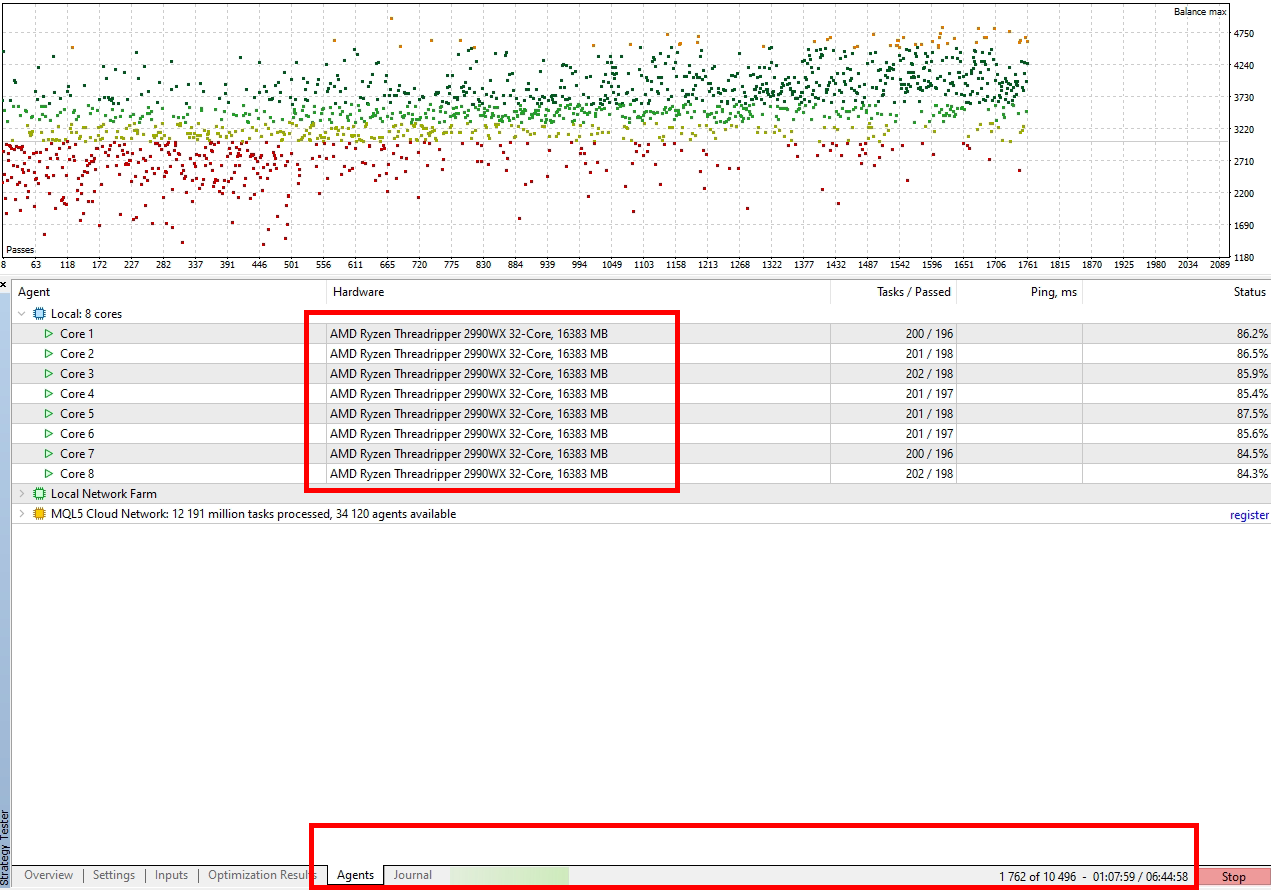Click the Local 8 cores processor icon
This screenshot has width=1271, height=890.
click(x=40, y=314)
